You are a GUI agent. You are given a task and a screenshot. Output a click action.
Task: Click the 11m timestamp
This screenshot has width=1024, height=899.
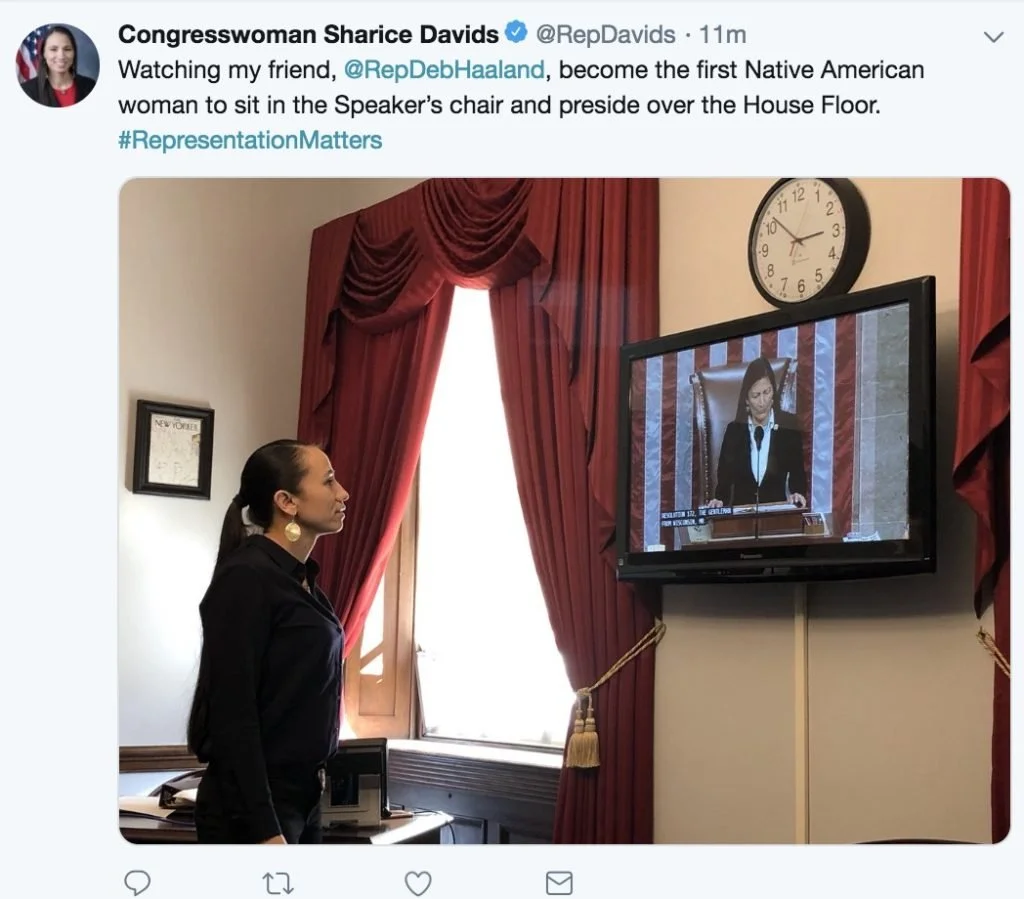[x=722, y=35]
